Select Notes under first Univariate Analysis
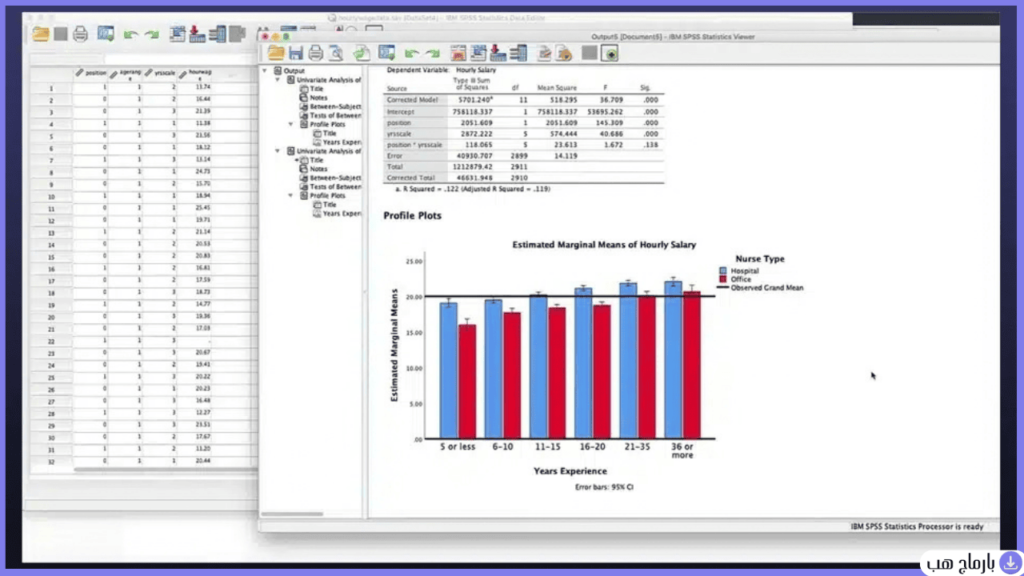The image size is (1024, 576). click(x=318, y=97)
